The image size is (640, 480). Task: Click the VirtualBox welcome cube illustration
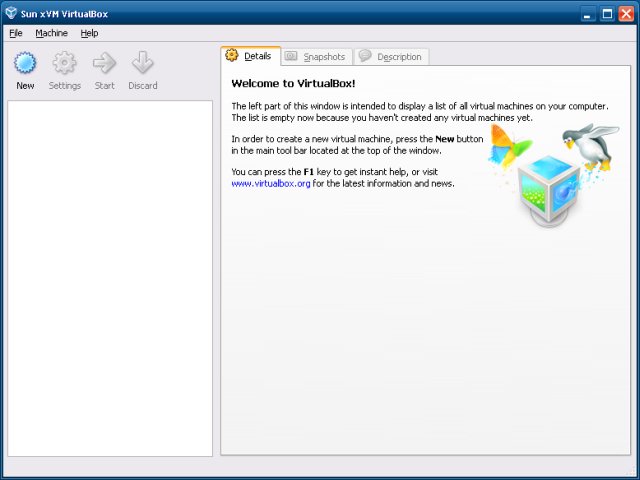(554, 176)
